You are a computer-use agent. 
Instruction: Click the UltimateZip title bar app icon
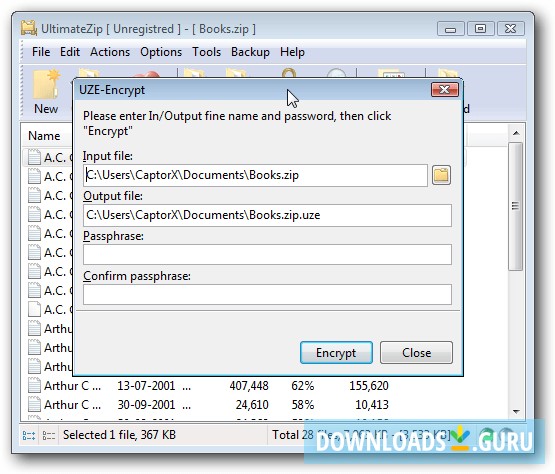coord(29,29)
